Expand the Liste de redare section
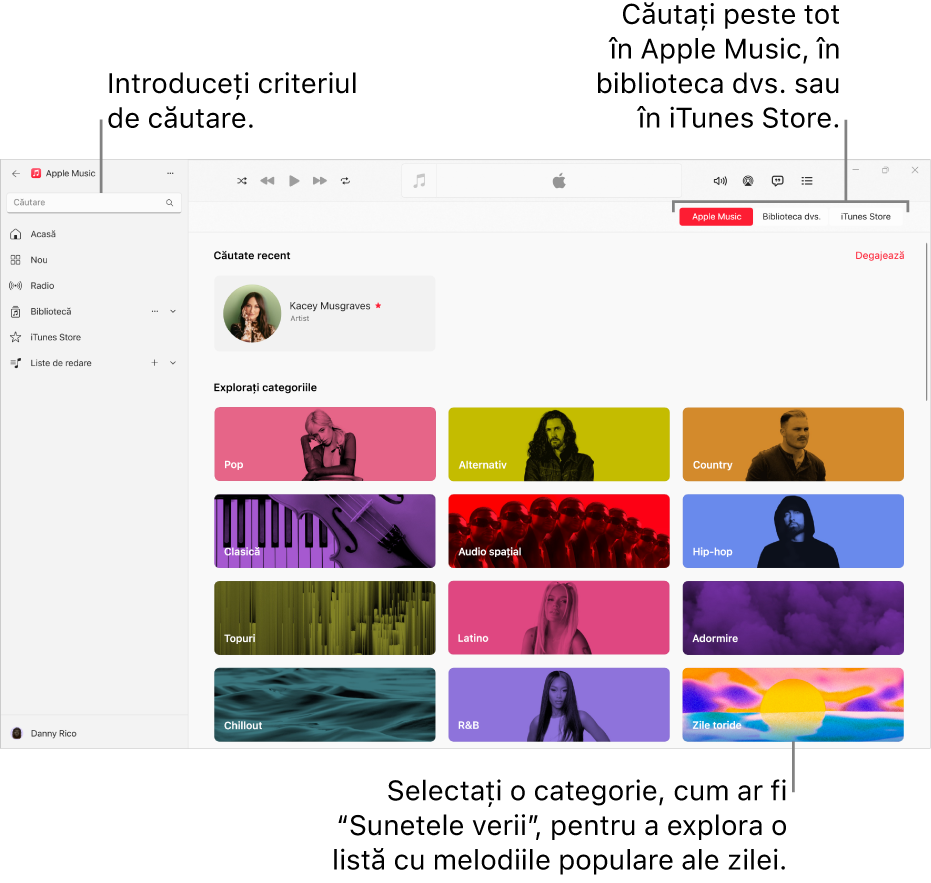931x883 pixels. 171,362
